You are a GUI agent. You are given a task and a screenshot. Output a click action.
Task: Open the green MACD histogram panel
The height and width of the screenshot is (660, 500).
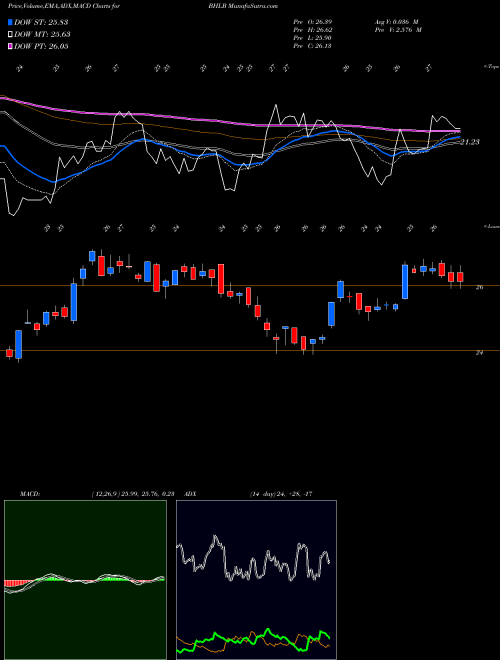pyautogui.click(x=85, y=580)
